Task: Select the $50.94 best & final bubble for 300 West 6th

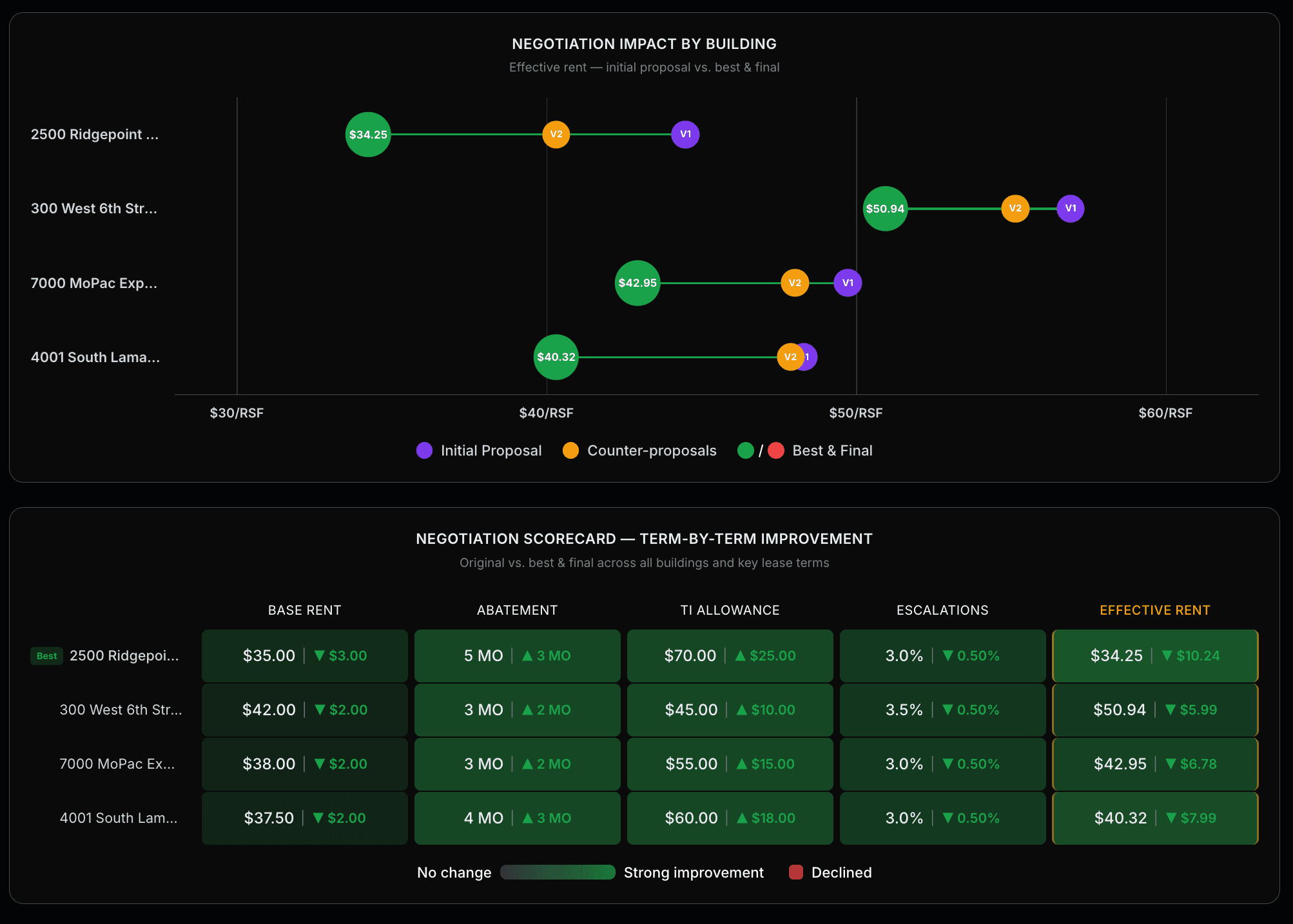Action: 885,209
